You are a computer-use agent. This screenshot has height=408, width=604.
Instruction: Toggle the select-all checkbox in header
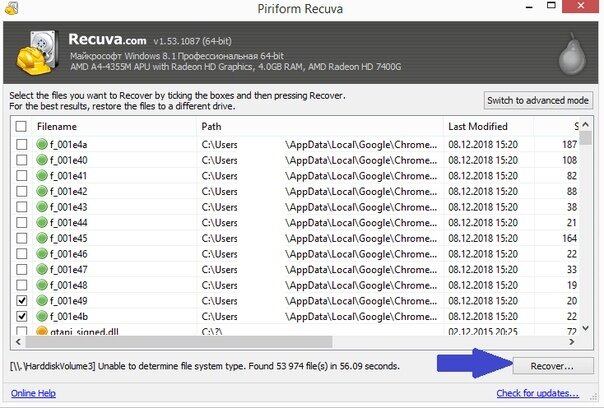click(21, 126)
